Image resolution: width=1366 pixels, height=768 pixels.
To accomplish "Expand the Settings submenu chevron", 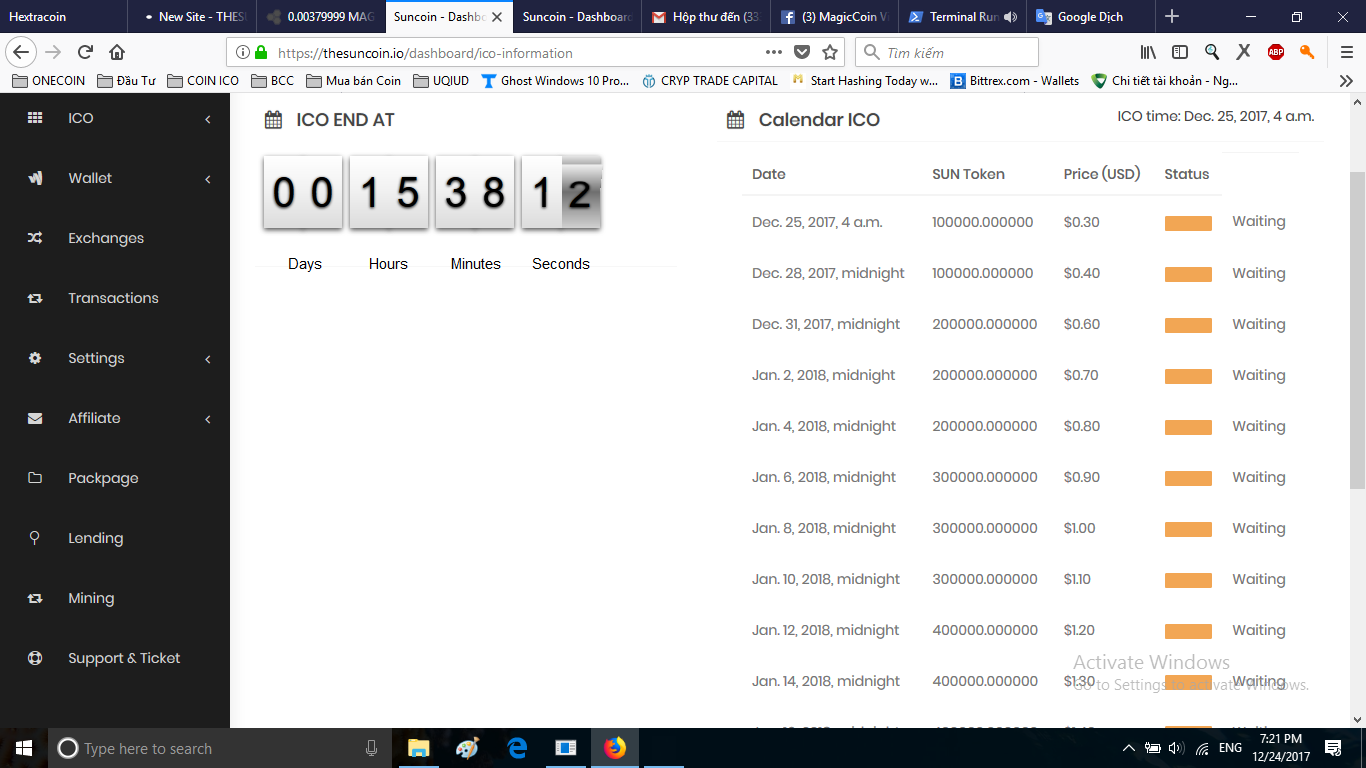I will pyautogui.click(x=208, y=359).
